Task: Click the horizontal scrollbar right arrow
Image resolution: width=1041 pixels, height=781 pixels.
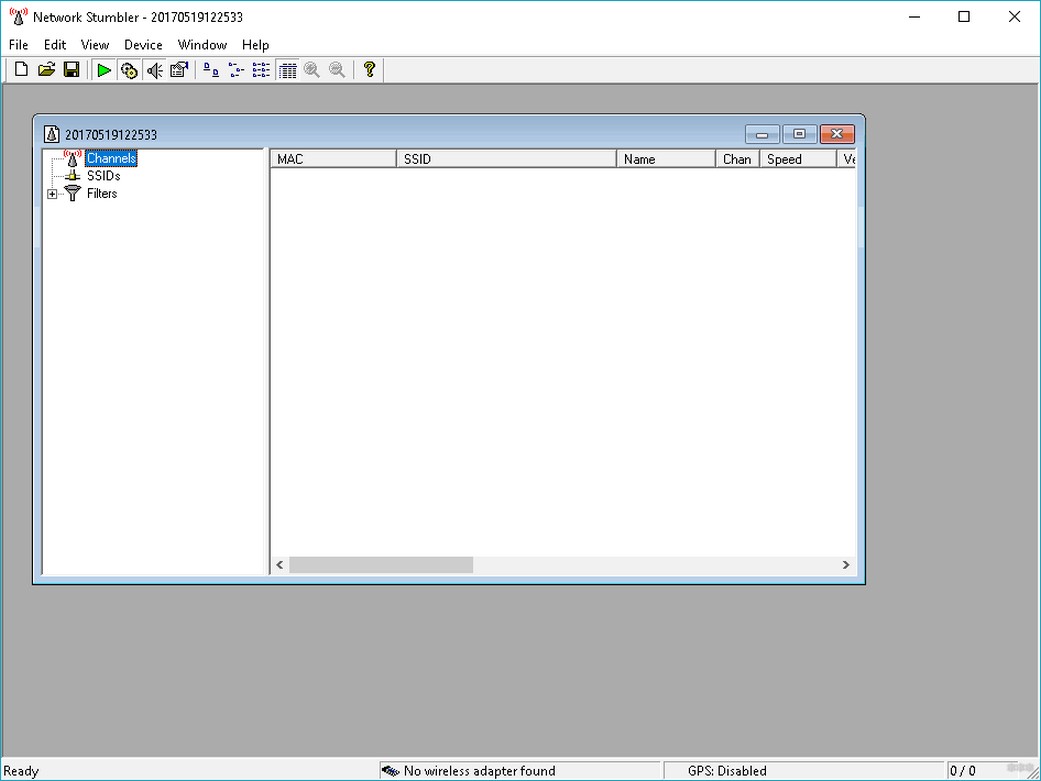Action: [x=846, y=564]
